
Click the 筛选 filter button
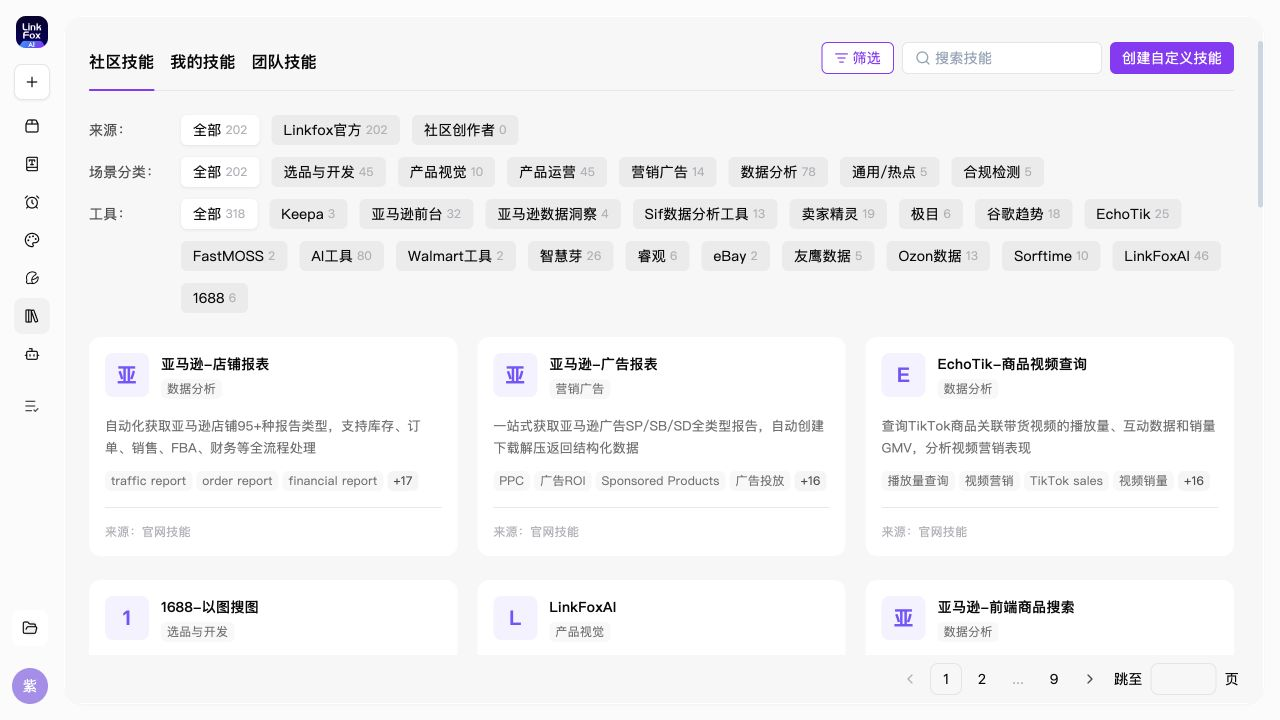click(858, 58)
